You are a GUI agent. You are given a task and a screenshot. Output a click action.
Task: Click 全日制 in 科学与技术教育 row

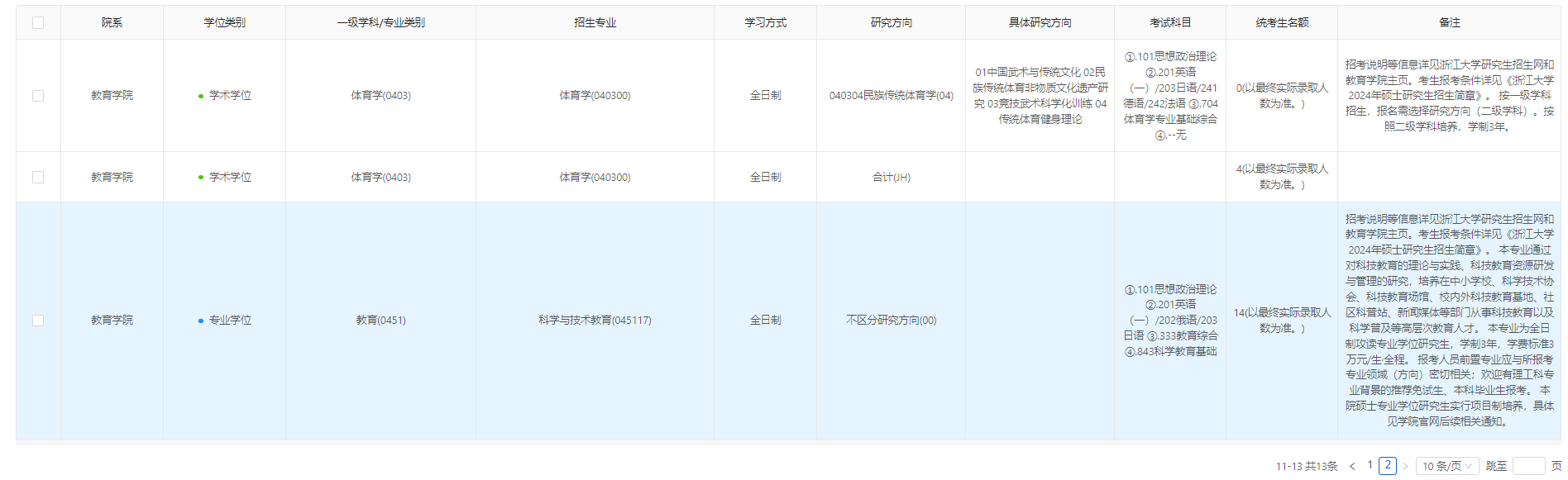pos(766,321)
